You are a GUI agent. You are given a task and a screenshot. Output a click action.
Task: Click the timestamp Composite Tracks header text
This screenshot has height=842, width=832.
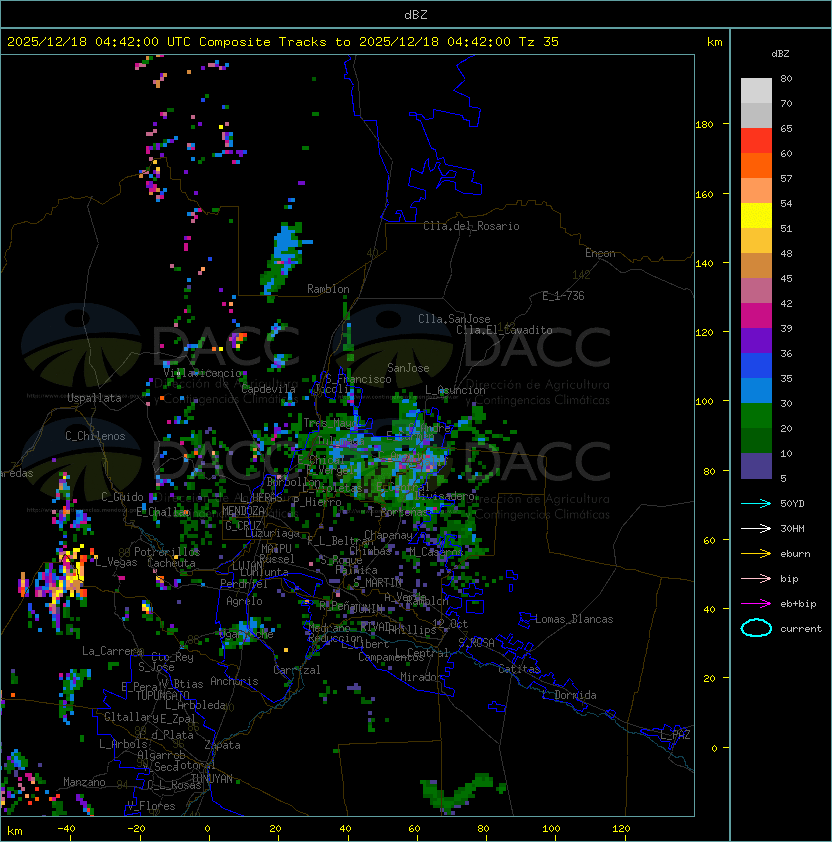pyautogui.click(x=283, y=42)
